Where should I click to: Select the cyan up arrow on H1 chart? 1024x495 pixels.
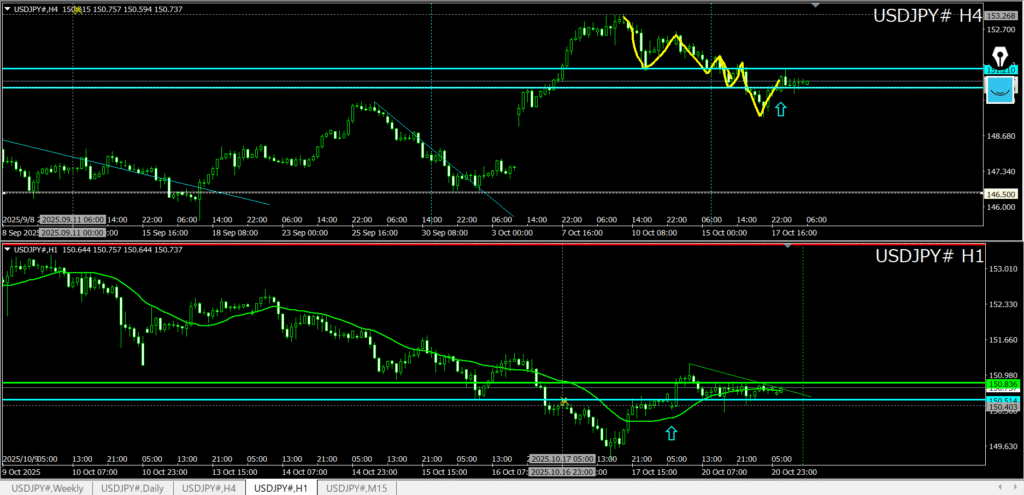tap(671, 432)
